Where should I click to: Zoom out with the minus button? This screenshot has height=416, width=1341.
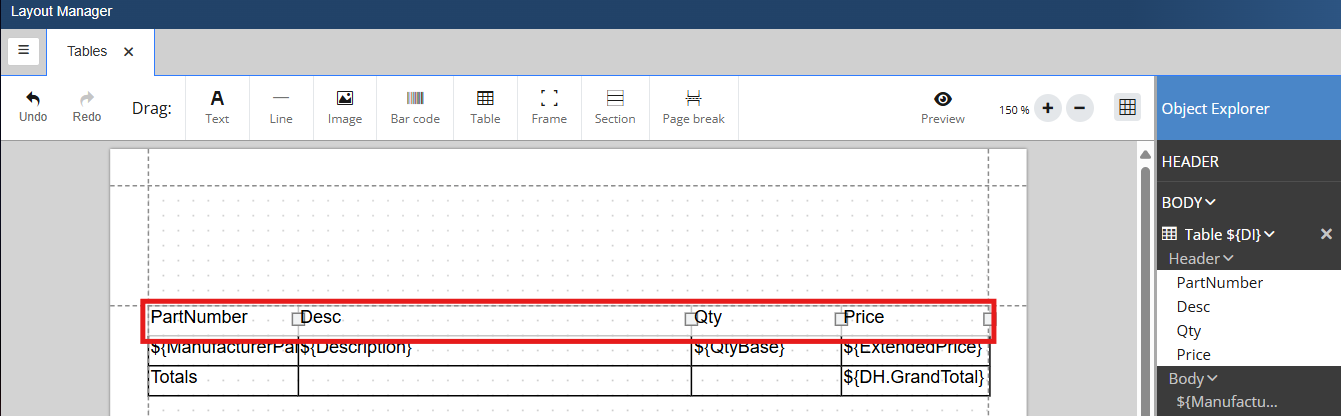click(1079, 108)
